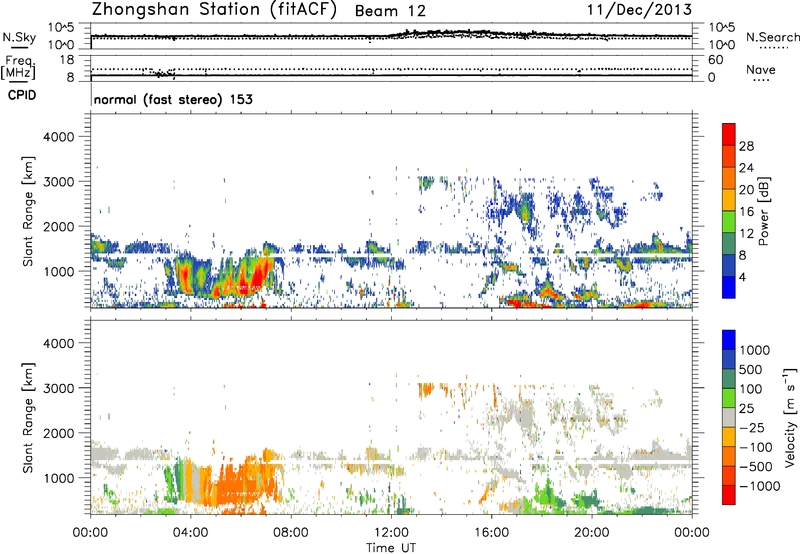Viewport: 800px width, 554px height.
Task: Click the 'Freq. [MHz]' axis label
Action: [x=18, y=68]
